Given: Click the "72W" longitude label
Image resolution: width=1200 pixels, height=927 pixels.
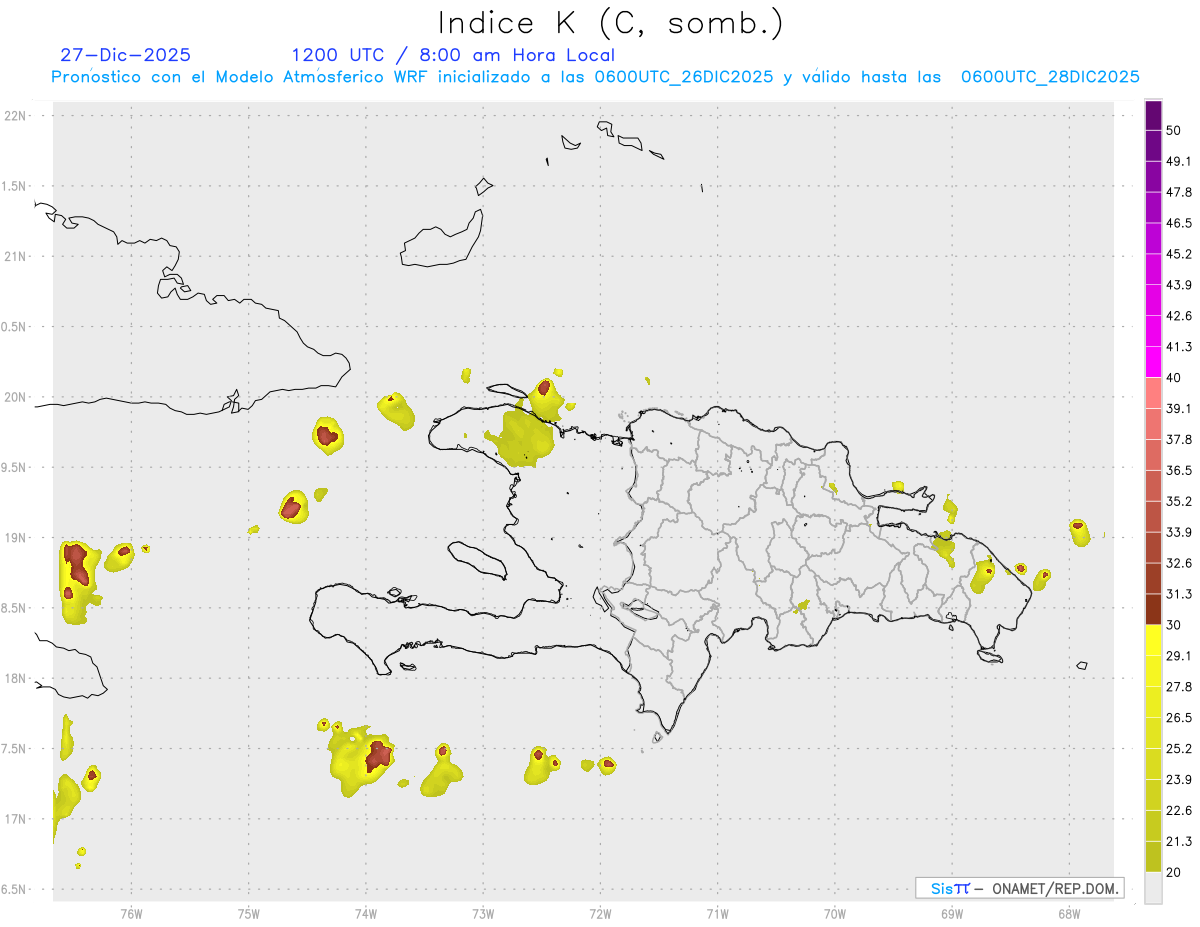Looking at the screenshot, I should pos(600,913).
